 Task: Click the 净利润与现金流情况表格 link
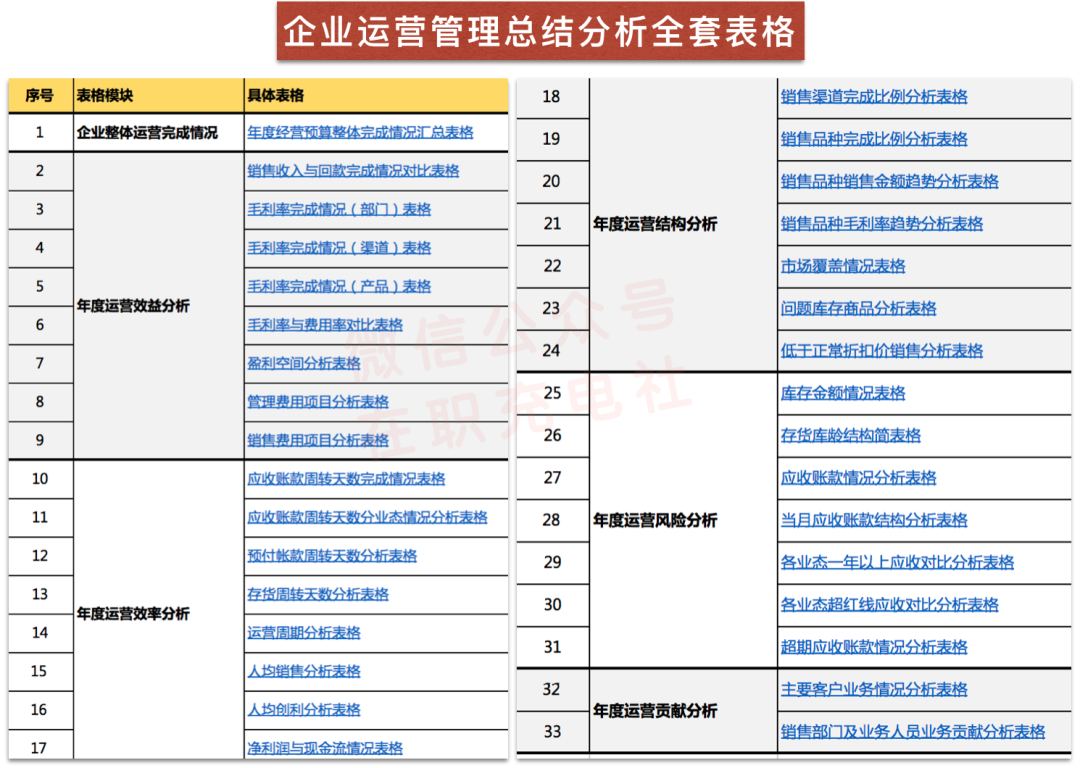click(x=325, y=748)
